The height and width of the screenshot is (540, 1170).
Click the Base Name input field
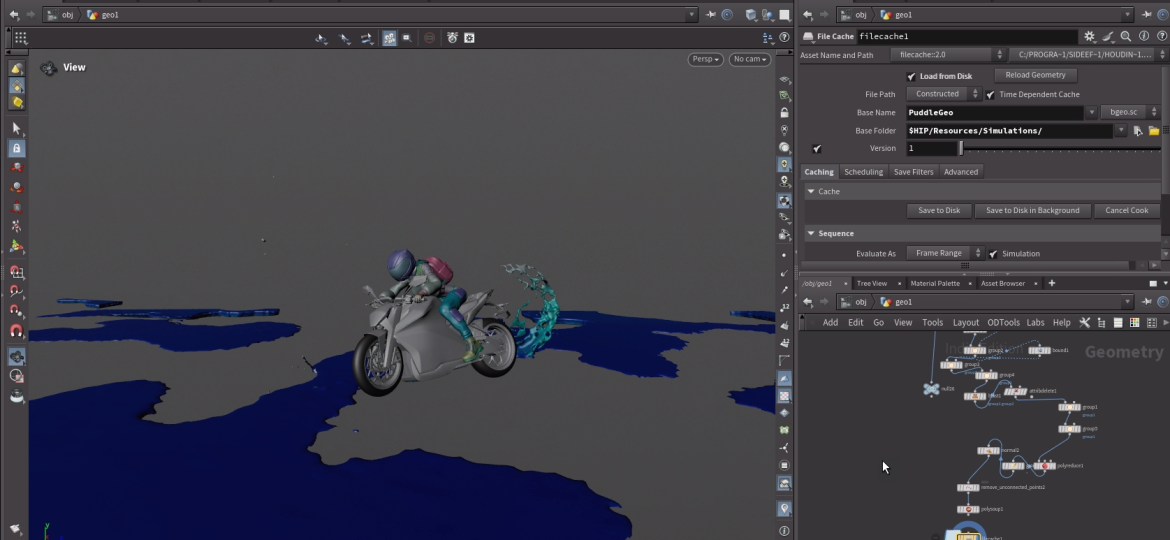pos(994,113)
